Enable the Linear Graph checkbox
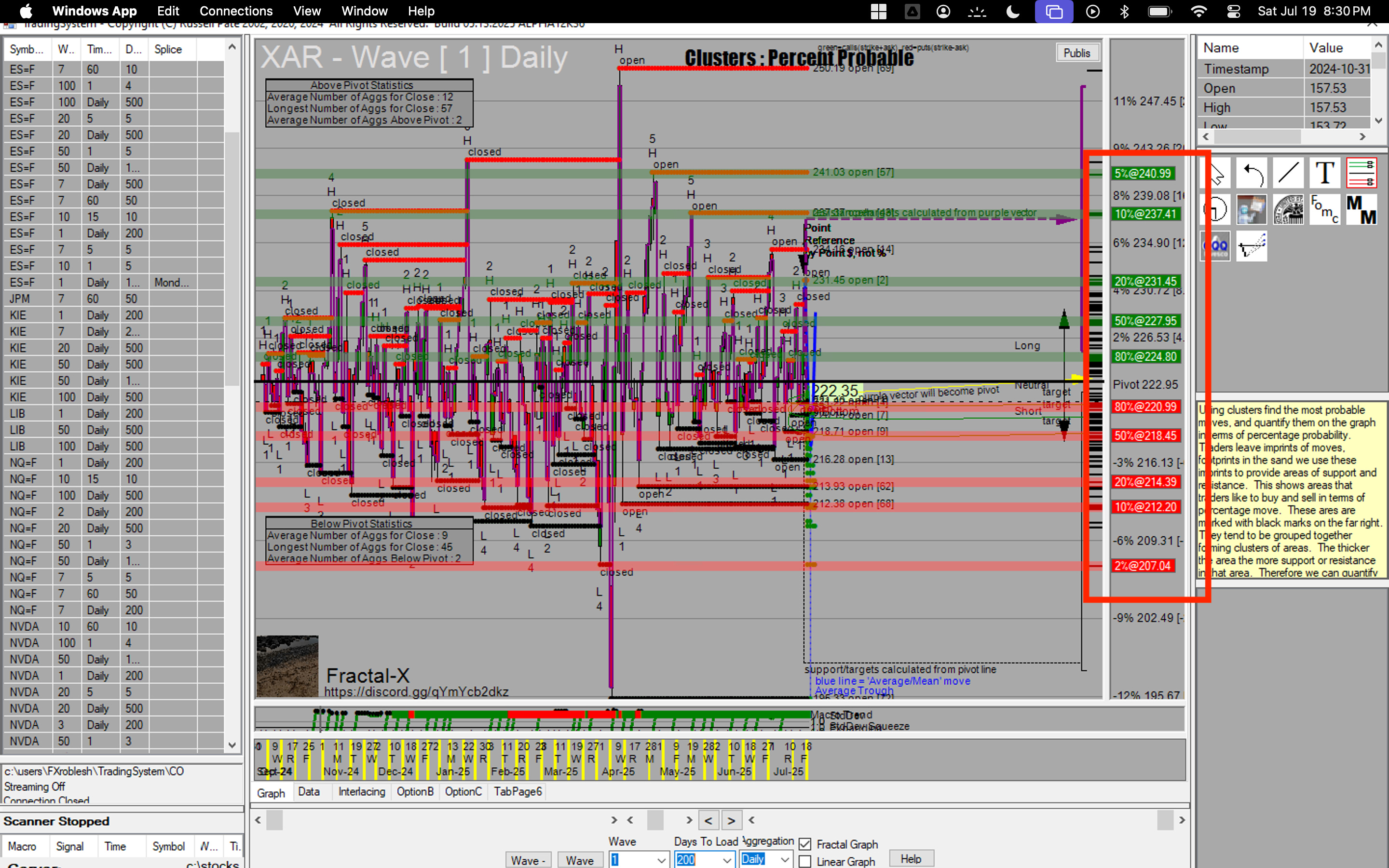1389x868 pixels. pyautogui.click(x=804, y=861)
